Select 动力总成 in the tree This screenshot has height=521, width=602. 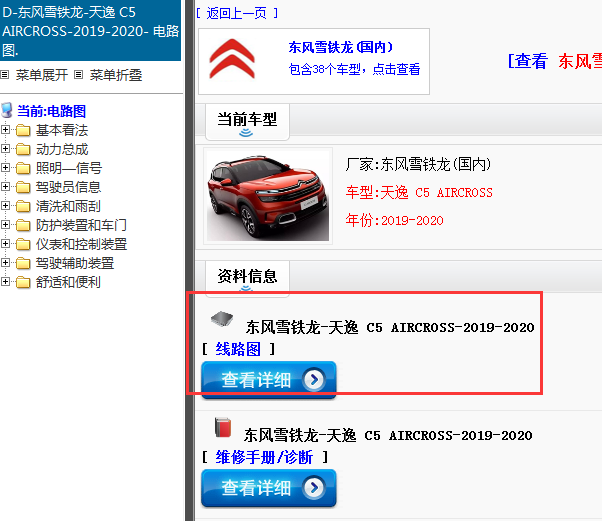click(62, 149)
